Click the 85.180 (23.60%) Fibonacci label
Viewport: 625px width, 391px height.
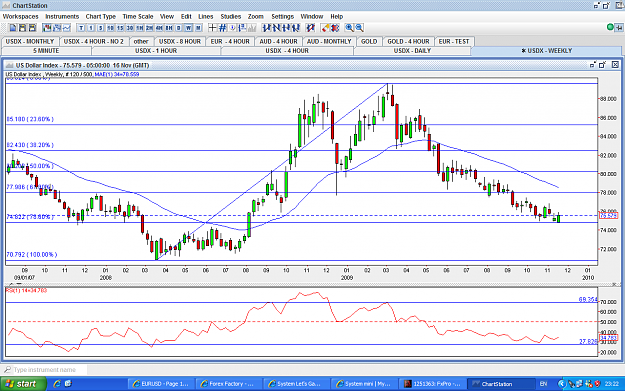[30, 119]
